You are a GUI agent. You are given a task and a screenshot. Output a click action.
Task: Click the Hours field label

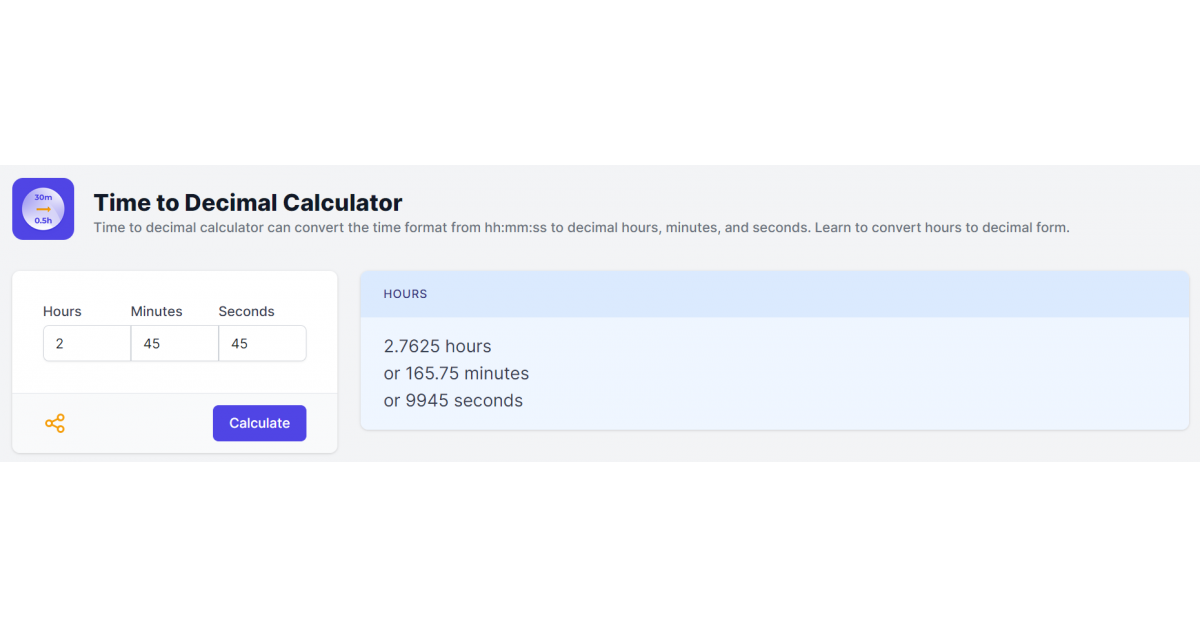(62, 311)
